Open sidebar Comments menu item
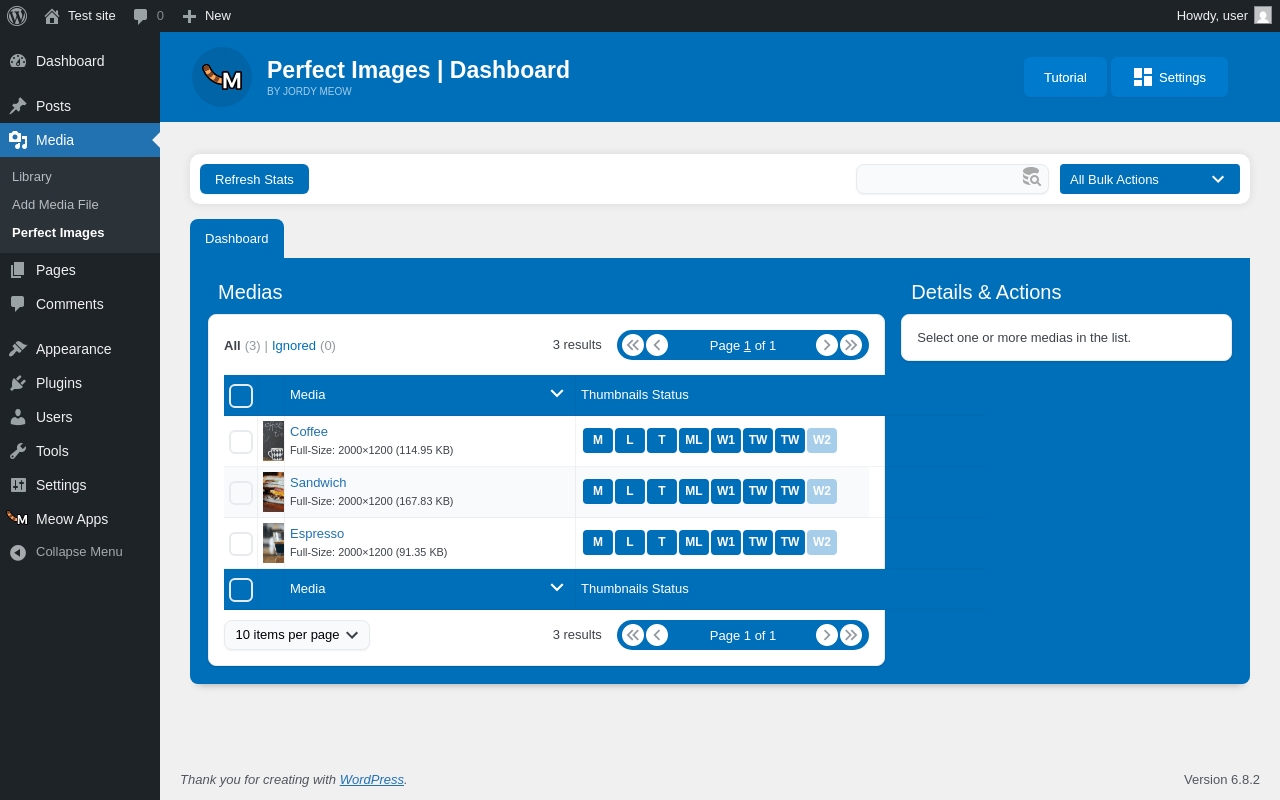 (x=80, y=304)
